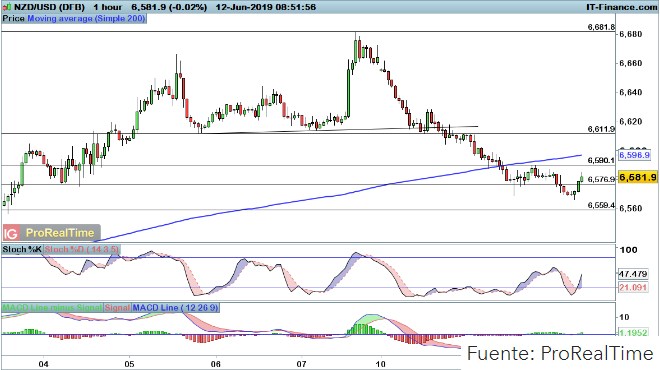Select the '1 hour' timeframe label
The image size is (660, 370).
point(108,7)
